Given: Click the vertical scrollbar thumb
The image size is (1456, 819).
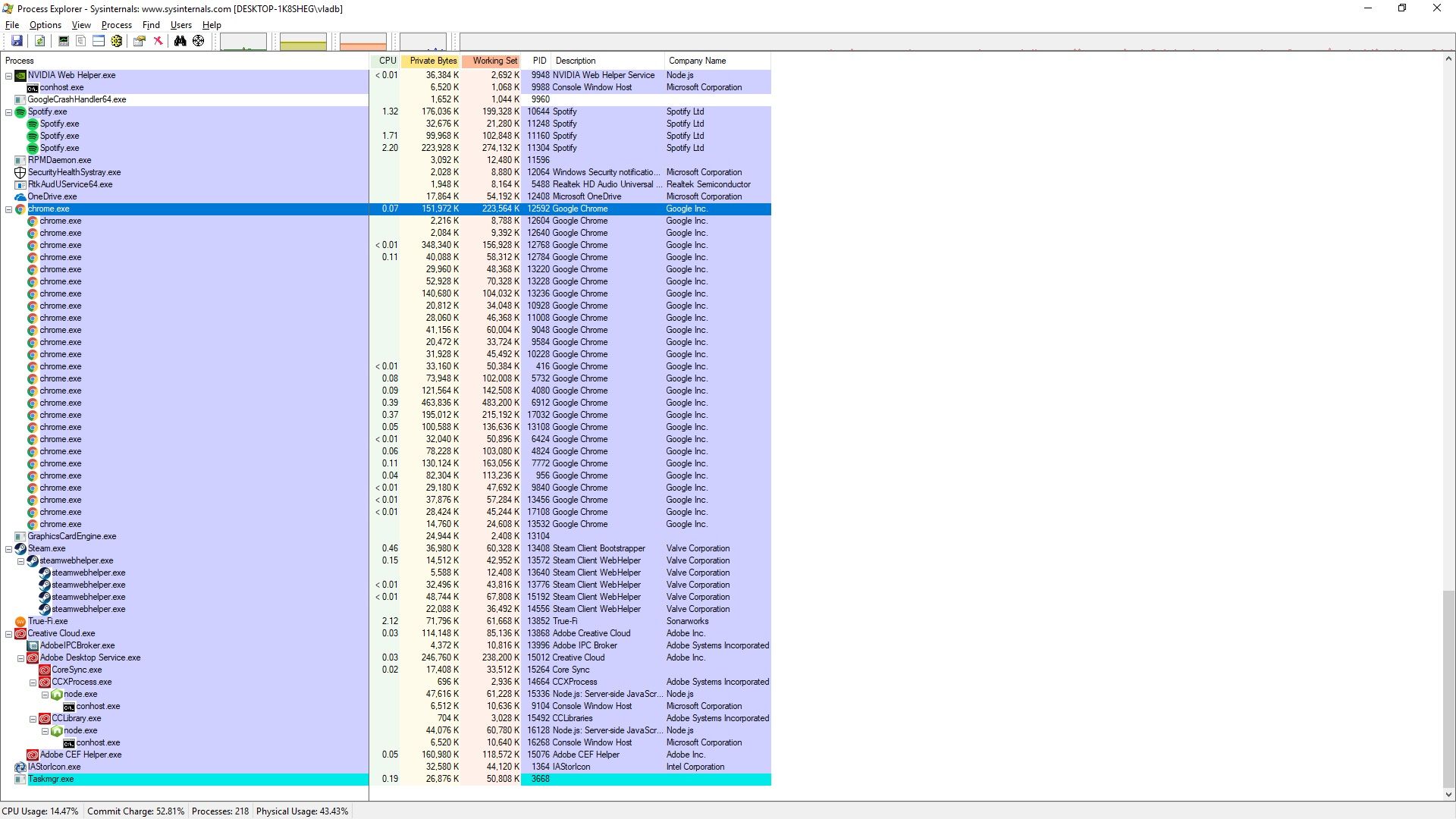Looking at the screenshot, I should point(1448,689).
